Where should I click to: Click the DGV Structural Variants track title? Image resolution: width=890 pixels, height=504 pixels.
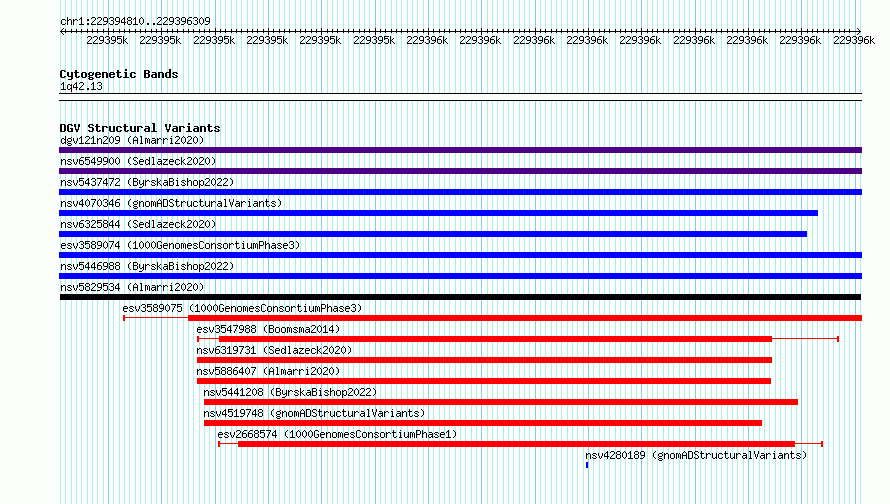click(140, 128)
